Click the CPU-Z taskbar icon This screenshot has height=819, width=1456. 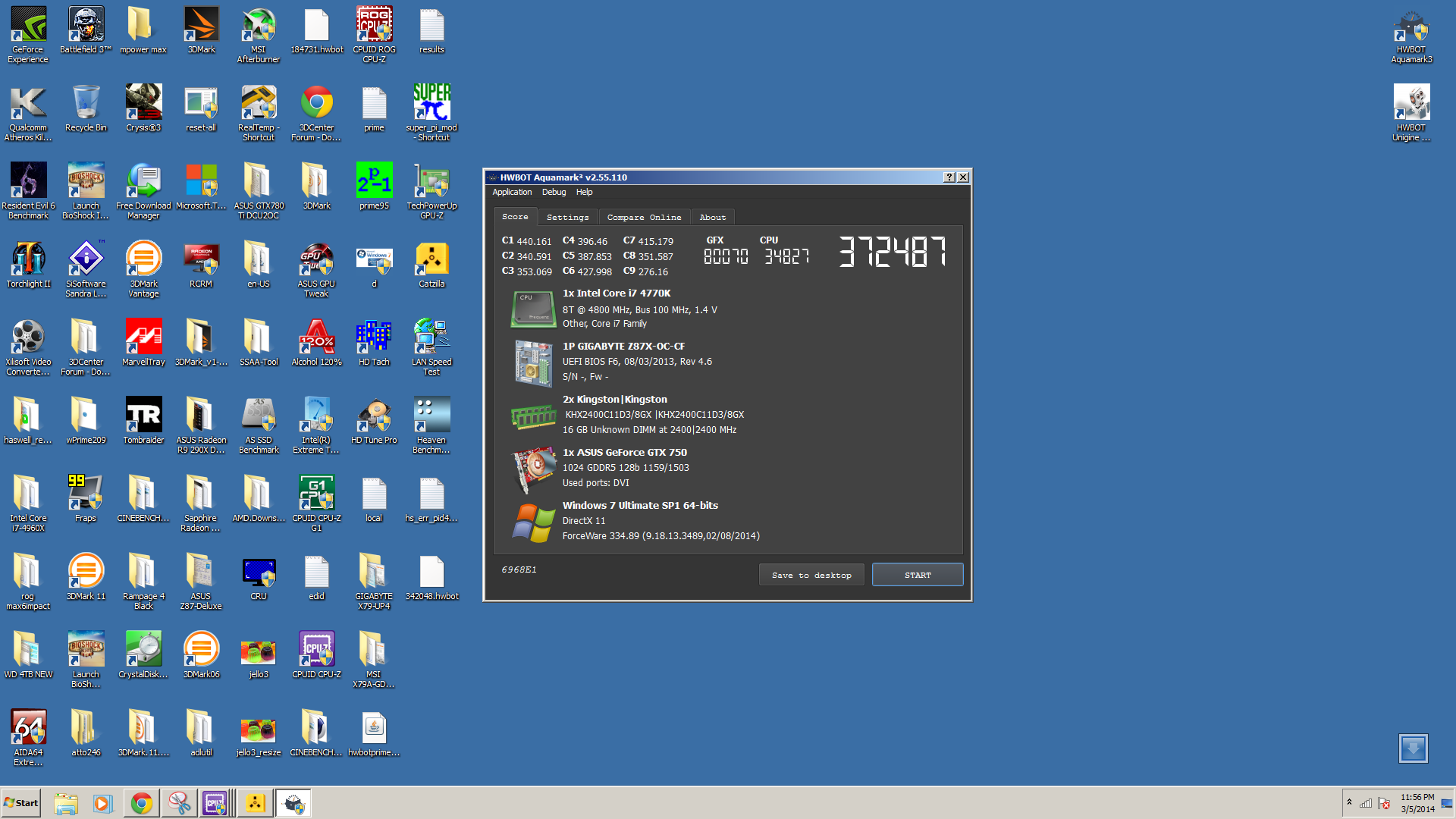click(x=215, y=803)
